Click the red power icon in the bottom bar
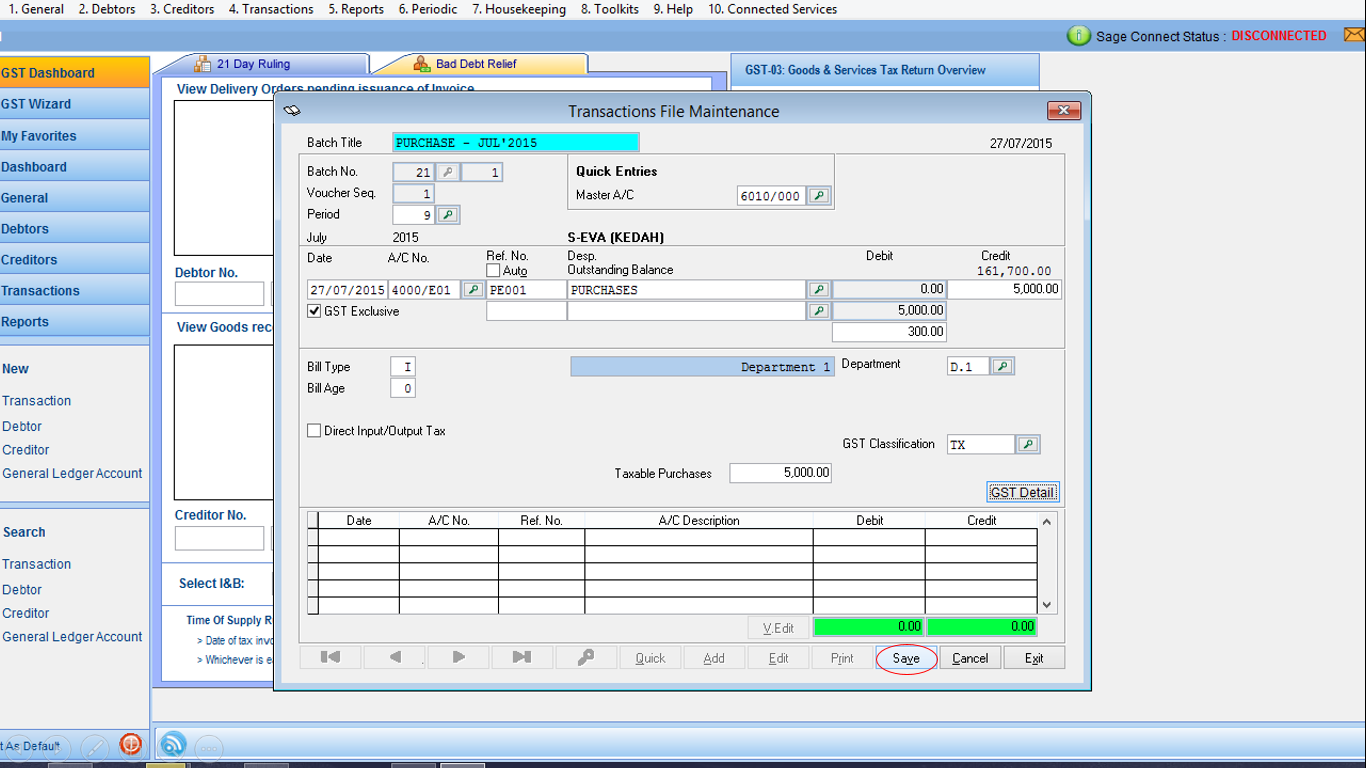The image size is (1366, 768). 130,744
